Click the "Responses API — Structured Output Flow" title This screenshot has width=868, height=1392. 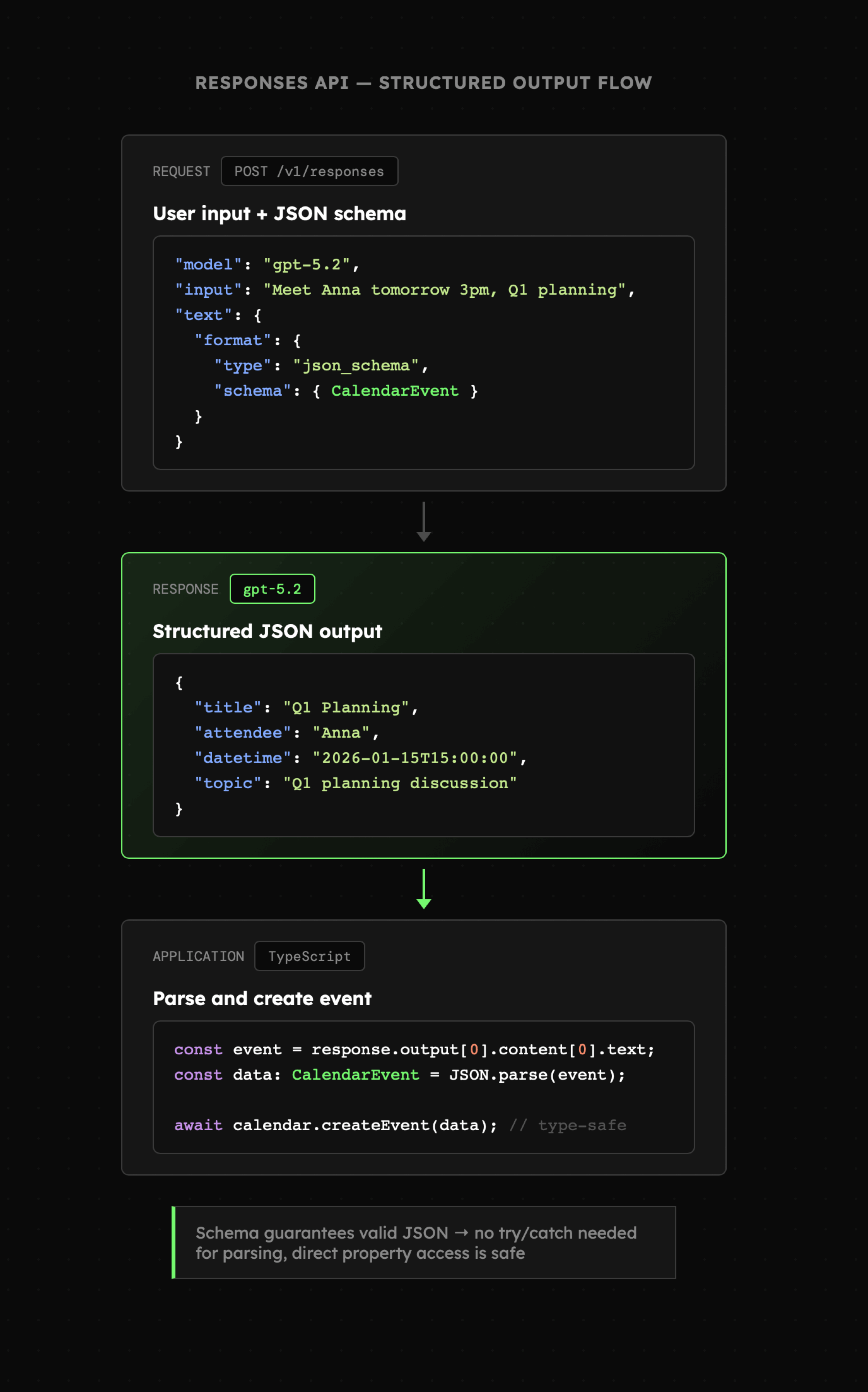pyautogui.click(x=424, y=83)
